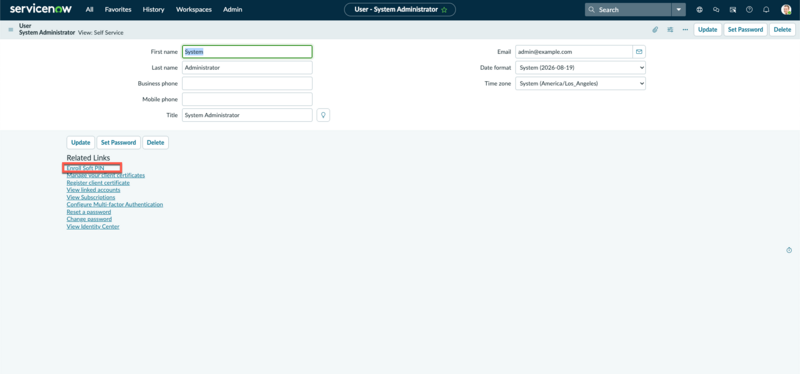This screenshot has height=374, width=800.
Task: Click the lightbulb icon beside Title
Action: [x=323, y=115]
